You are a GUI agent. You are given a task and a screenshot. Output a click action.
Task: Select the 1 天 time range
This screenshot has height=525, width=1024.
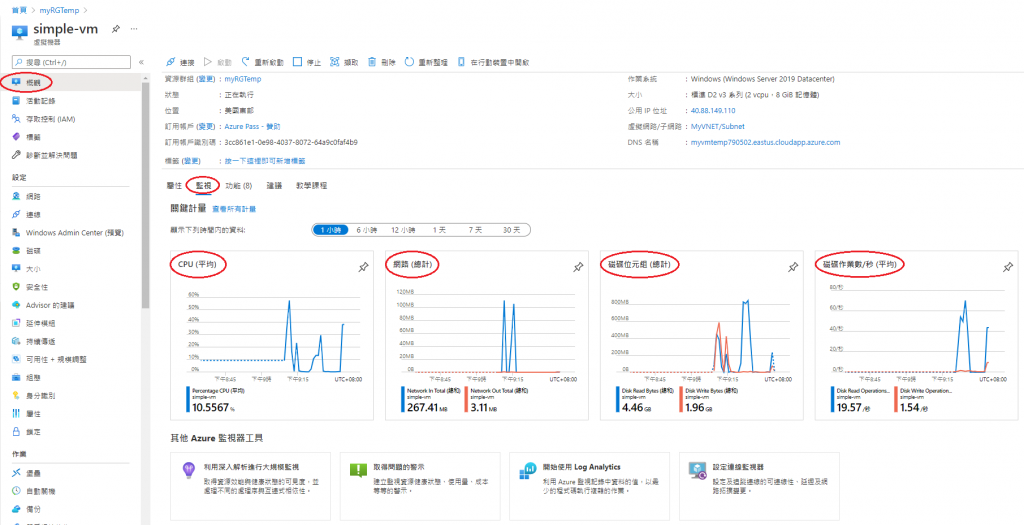pyautogui.click(x=440, y=230)
